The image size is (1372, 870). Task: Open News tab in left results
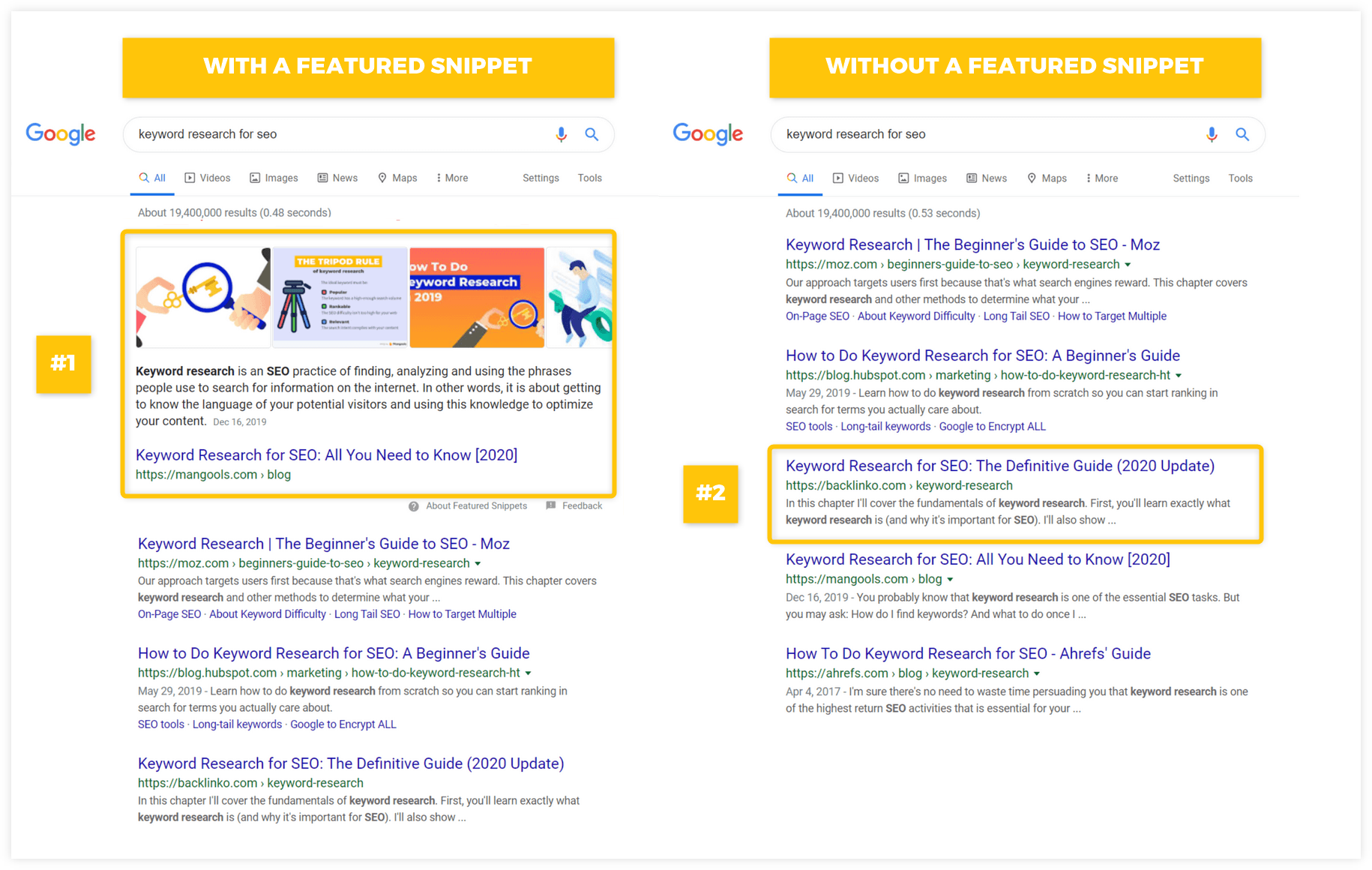point(337,178)
